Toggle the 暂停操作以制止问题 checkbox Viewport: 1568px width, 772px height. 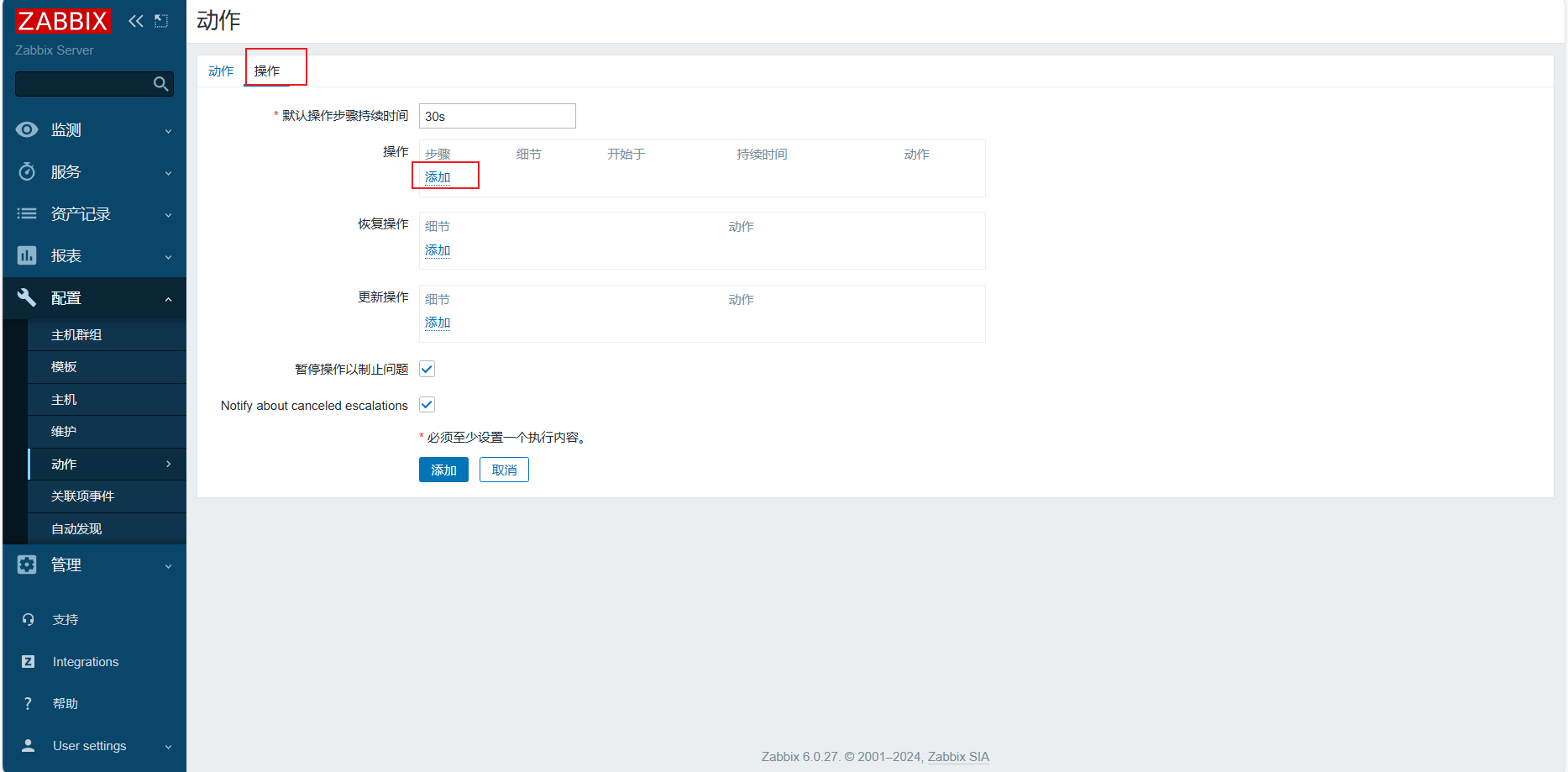[x=427, y=369]
